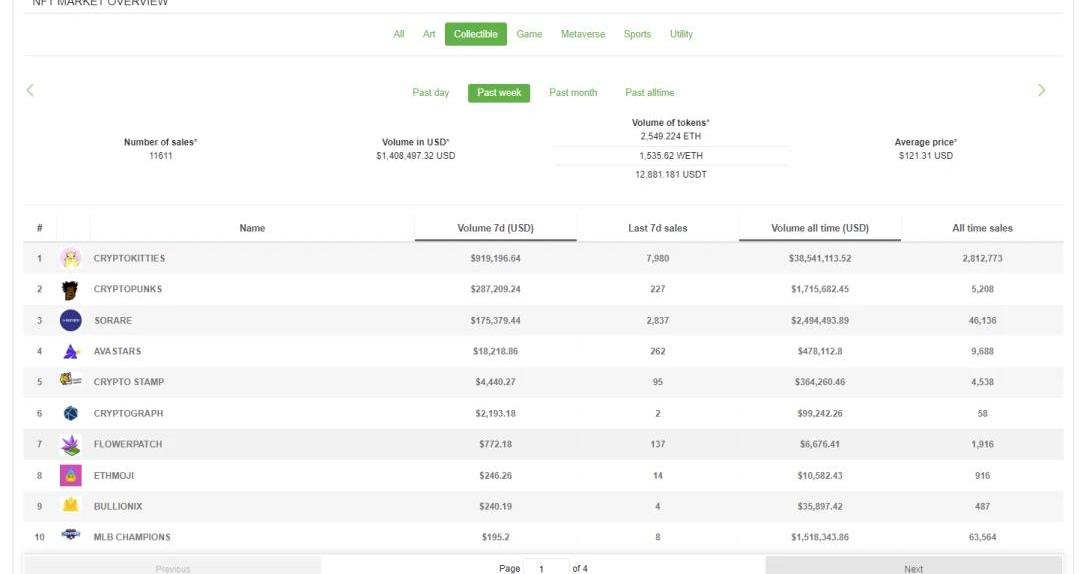Switch time range to Past week

[x=499, y=92]
